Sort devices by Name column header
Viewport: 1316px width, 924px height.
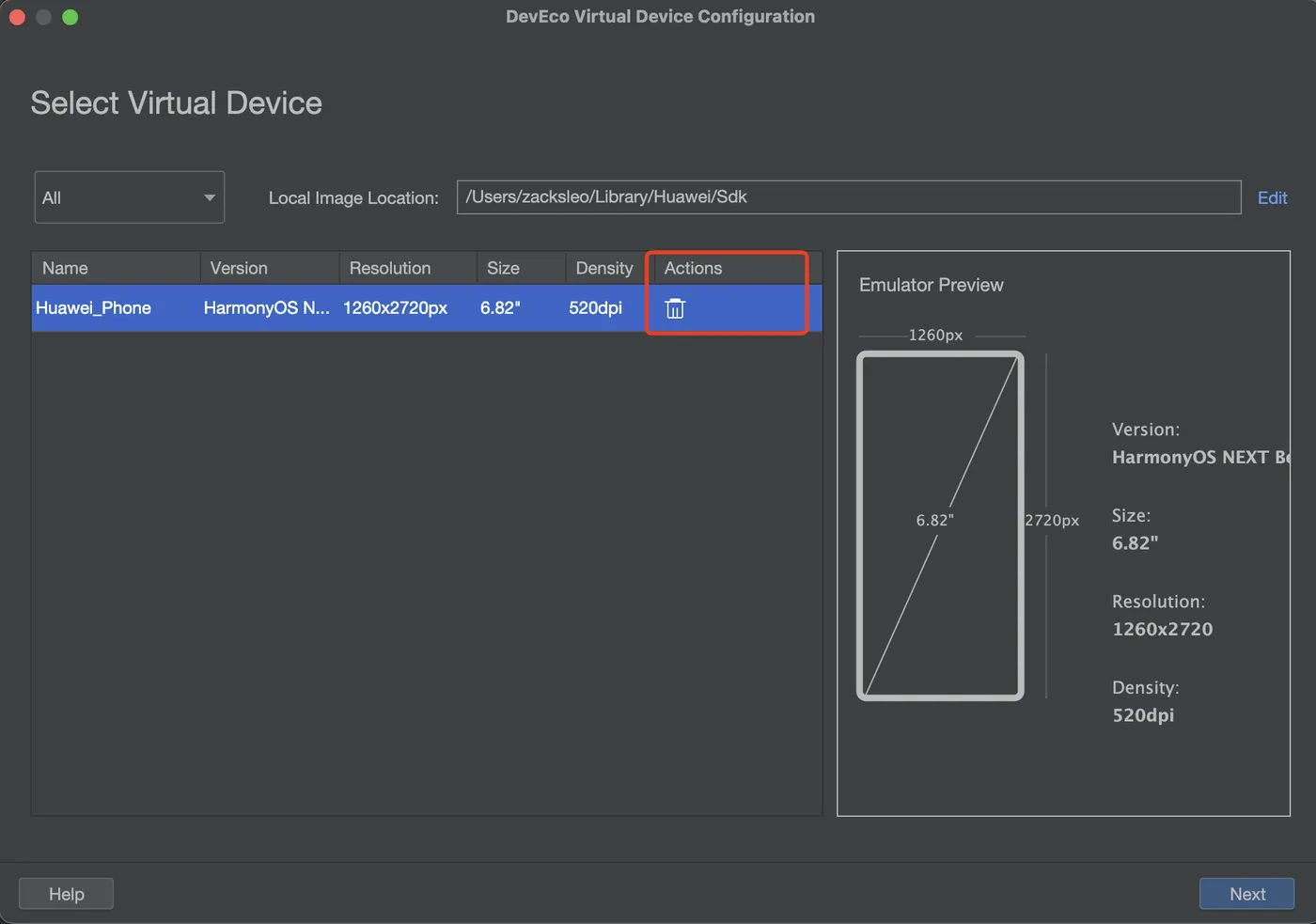tap(65, 268)
